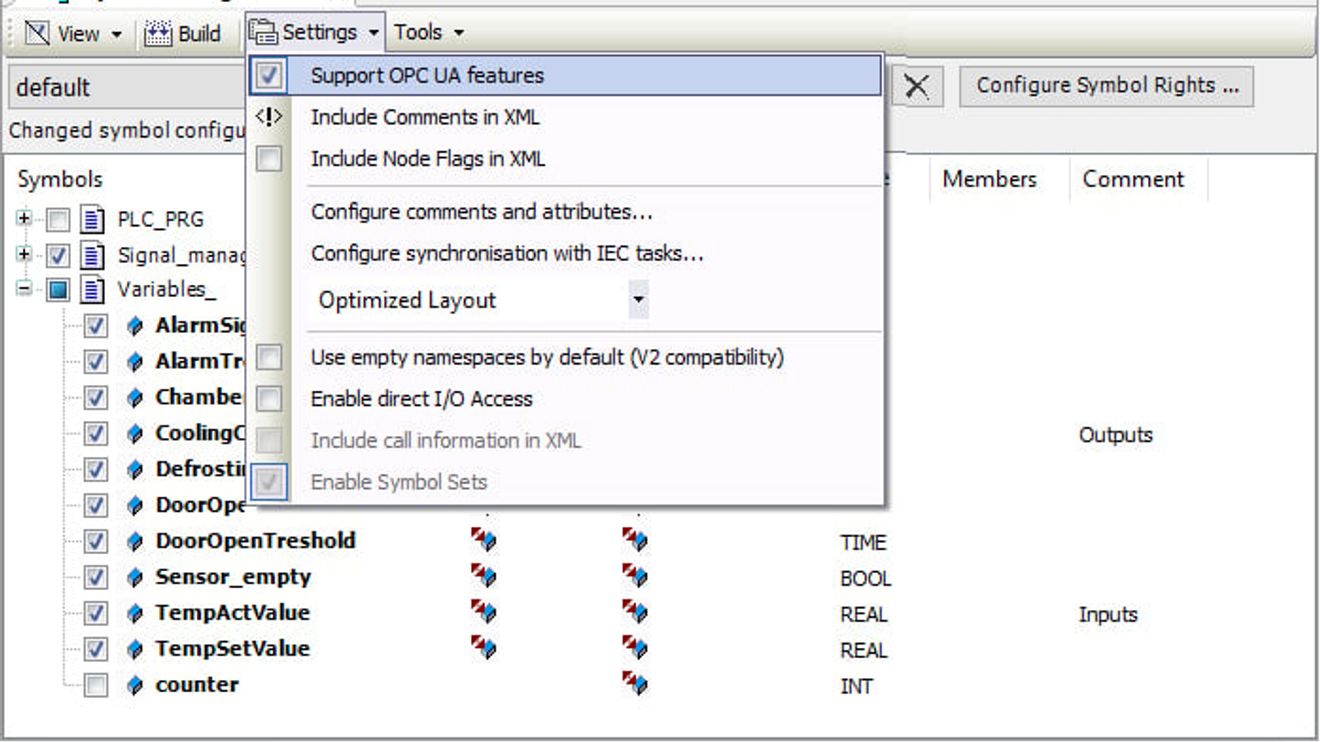Click the variable icon beside counter
The image size is (1320, 742).
coord(136,686)
